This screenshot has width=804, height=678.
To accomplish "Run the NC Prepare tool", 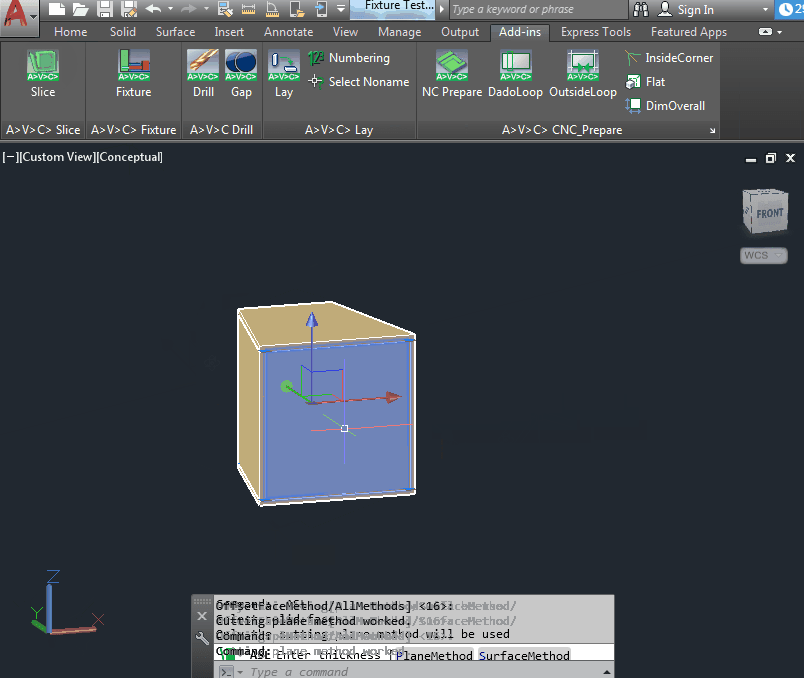I will [x=452, y=74].
